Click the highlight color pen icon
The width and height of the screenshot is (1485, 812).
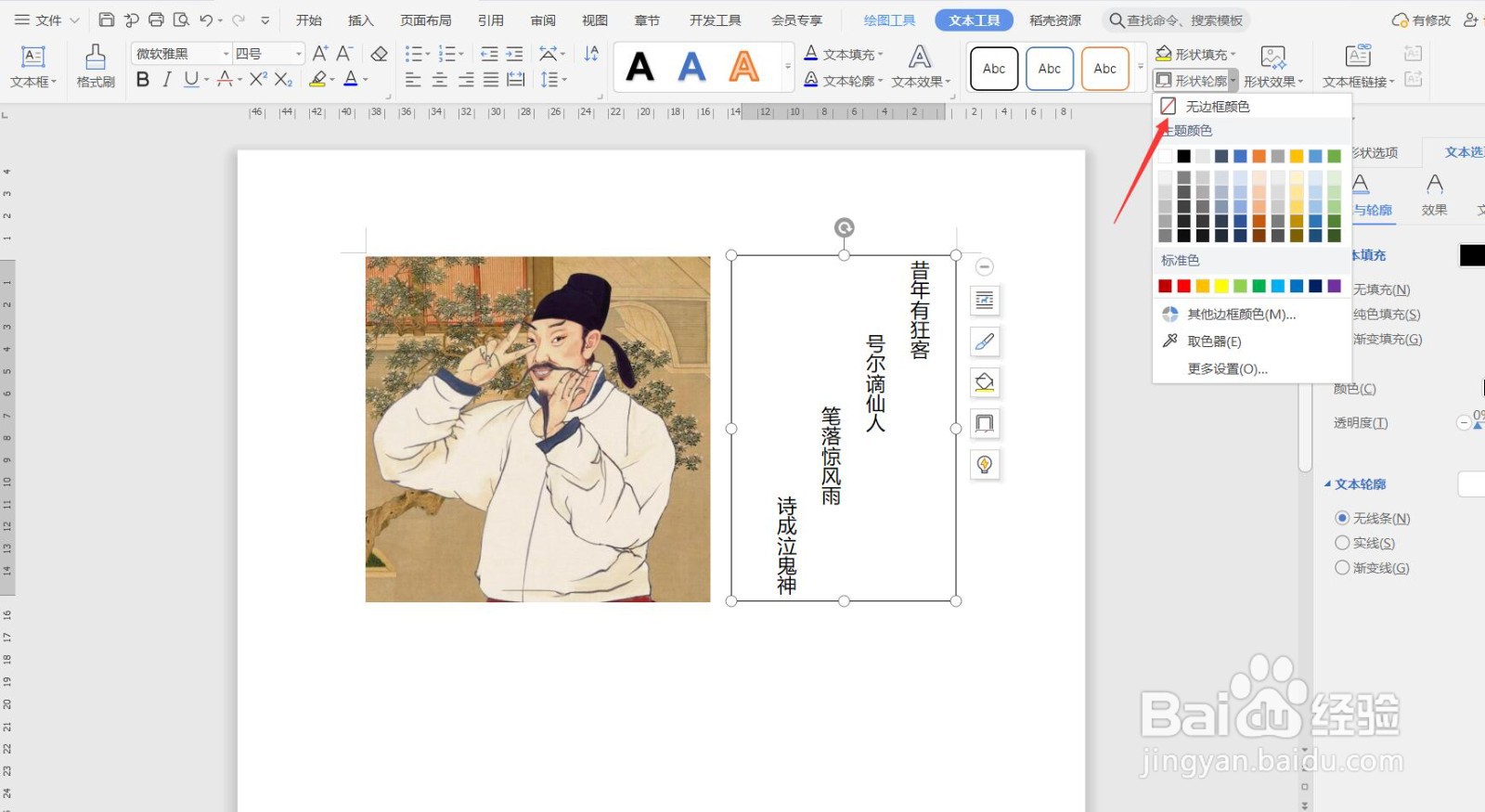click(318, 80)
